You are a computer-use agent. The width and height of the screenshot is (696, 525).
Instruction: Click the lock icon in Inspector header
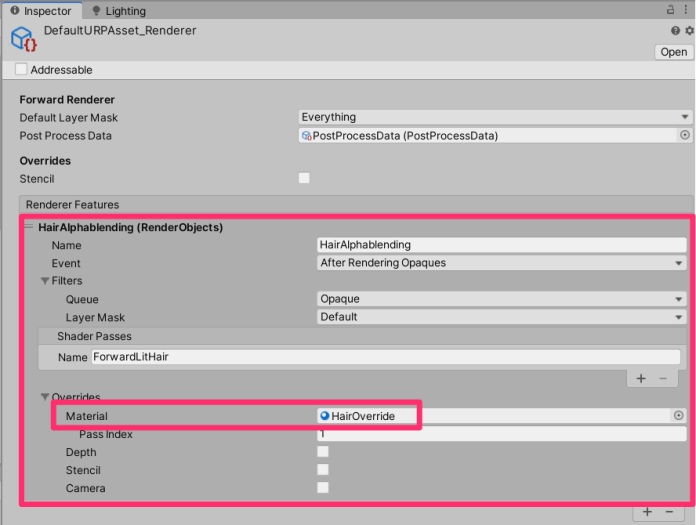671,10
